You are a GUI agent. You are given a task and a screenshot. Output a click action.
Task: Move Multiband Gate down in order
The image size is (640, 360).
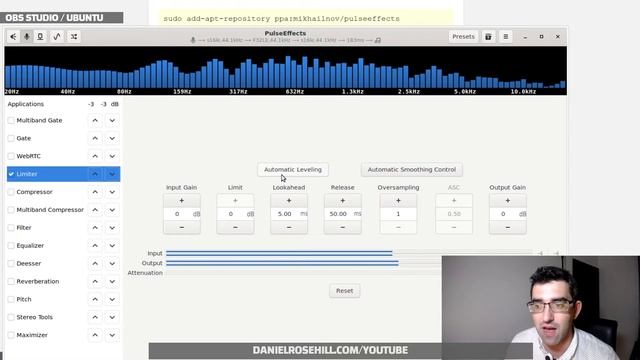112,120
